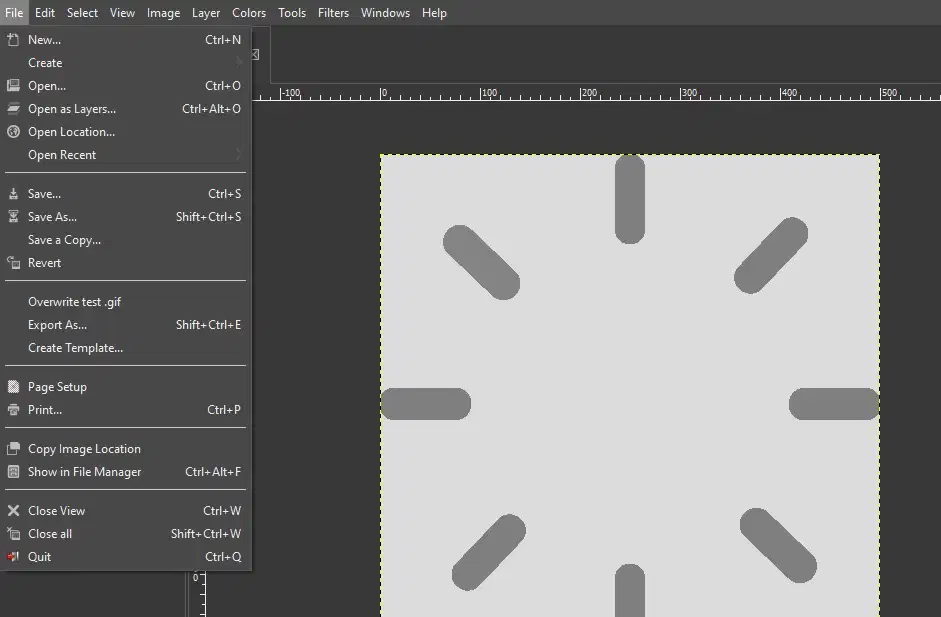
Task: Click the Open Location globe icon
Action: (13, 131)
